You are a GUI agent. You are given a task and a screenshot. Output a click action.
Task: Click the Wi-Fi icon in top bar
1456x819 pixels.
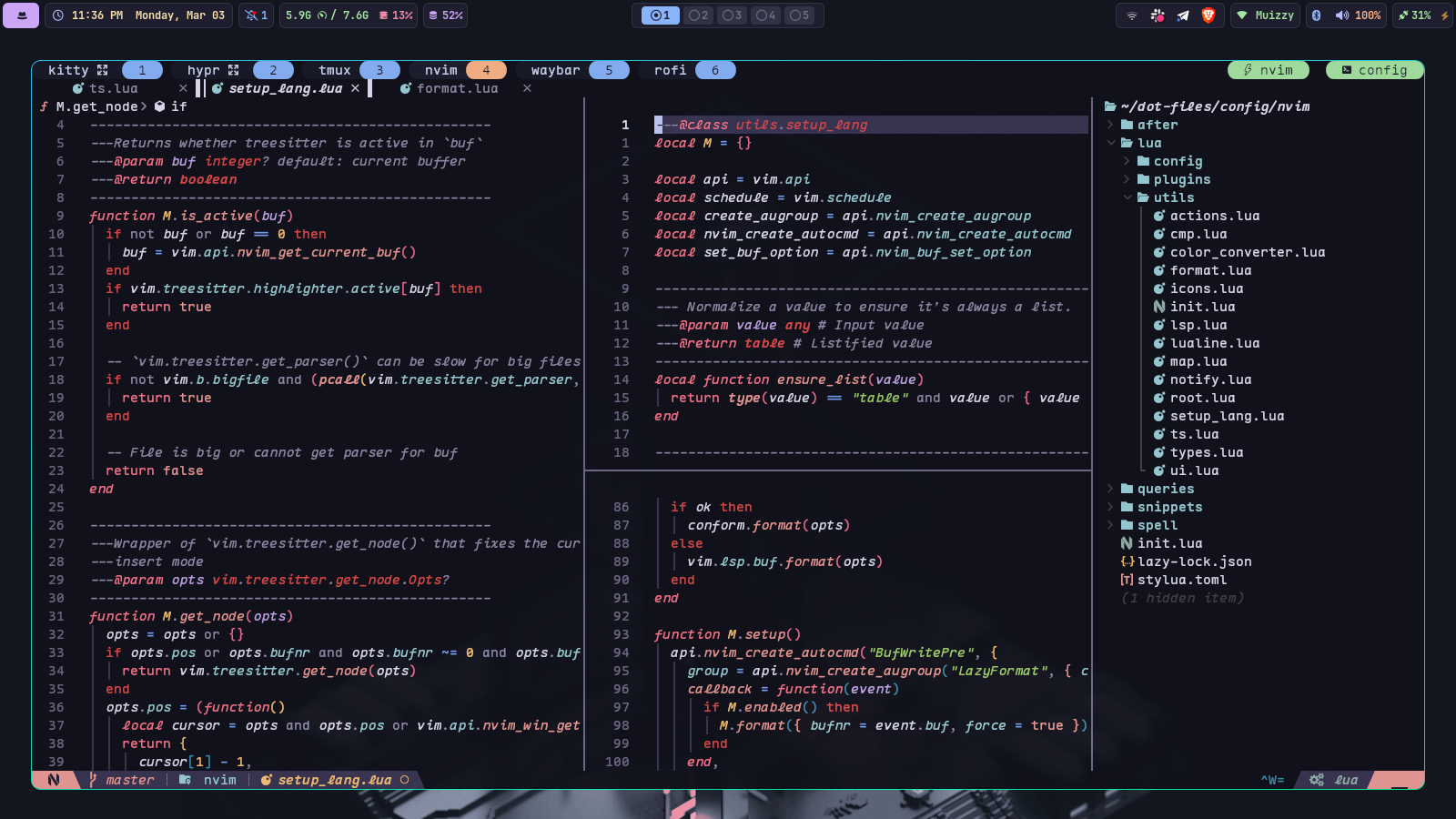point(1132,15)
